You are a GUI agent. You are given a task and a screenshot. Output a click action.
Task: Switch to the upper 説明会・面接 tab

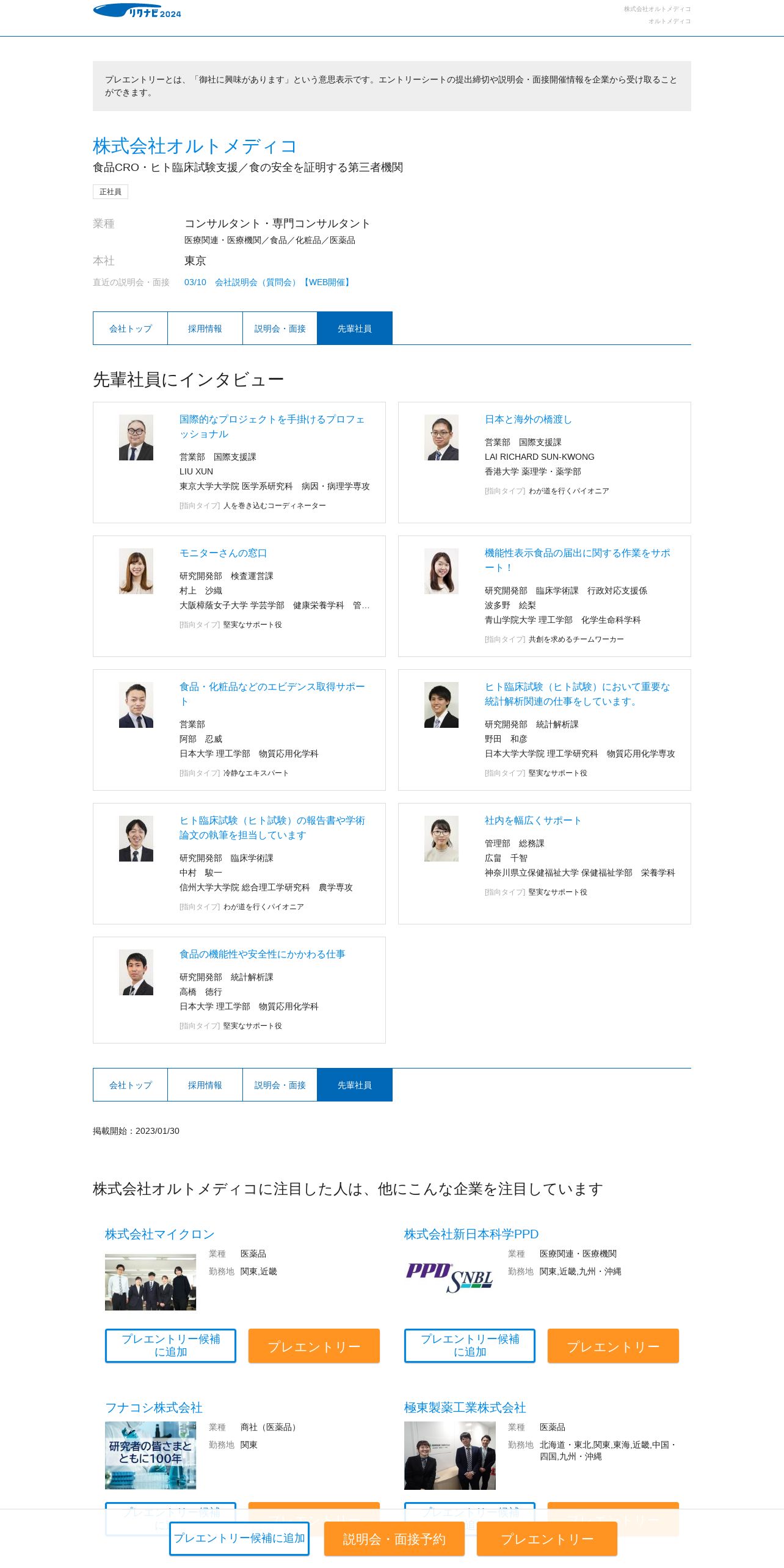click(x=280, y=328)
